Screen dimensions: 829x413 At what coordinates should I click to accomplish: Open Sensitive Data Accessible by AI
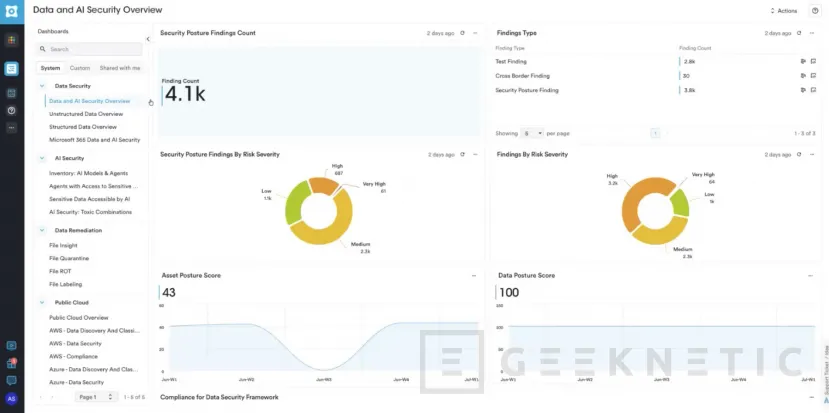pyautogui.click(x=89, y=199)
